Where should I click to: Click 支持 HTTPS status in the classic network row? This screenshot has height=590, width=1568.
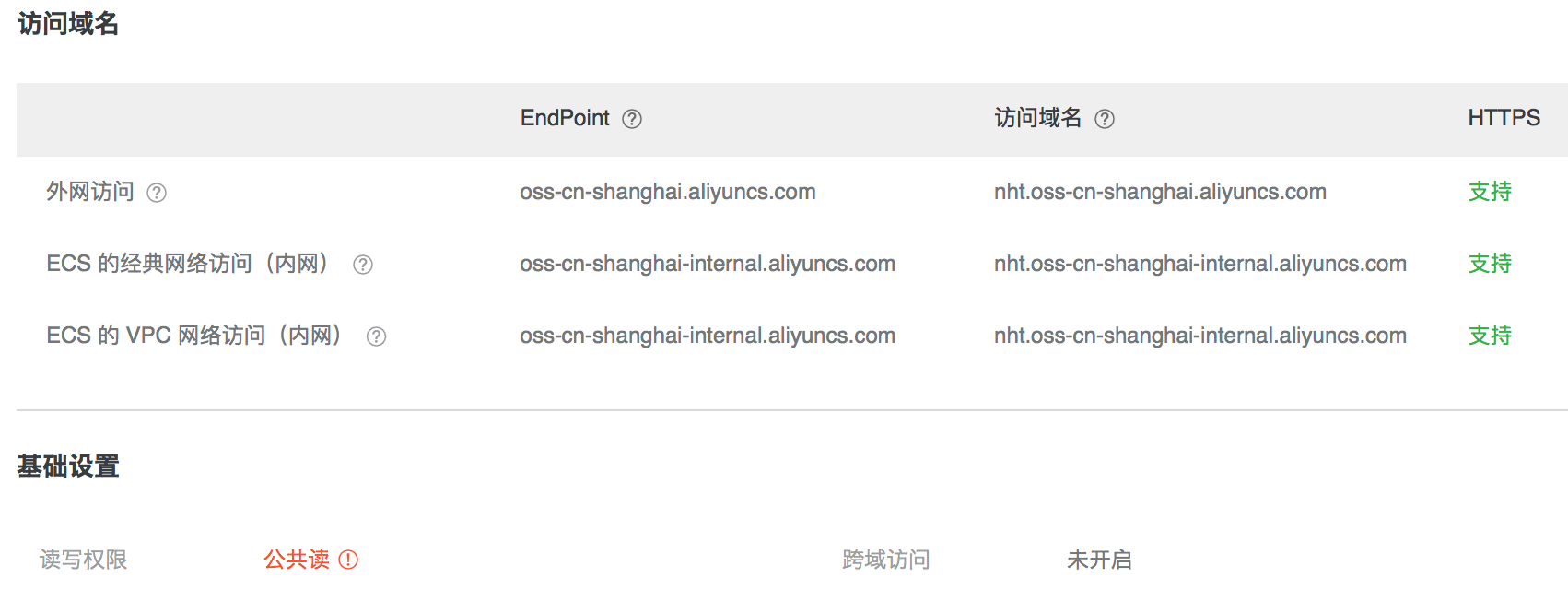click(x=1490, y=264)
